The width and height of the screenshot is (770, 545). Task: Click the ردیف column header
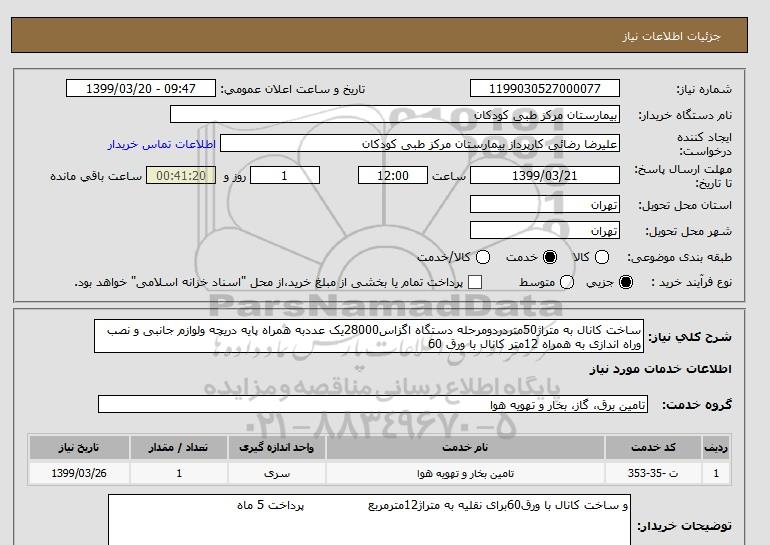716,447
